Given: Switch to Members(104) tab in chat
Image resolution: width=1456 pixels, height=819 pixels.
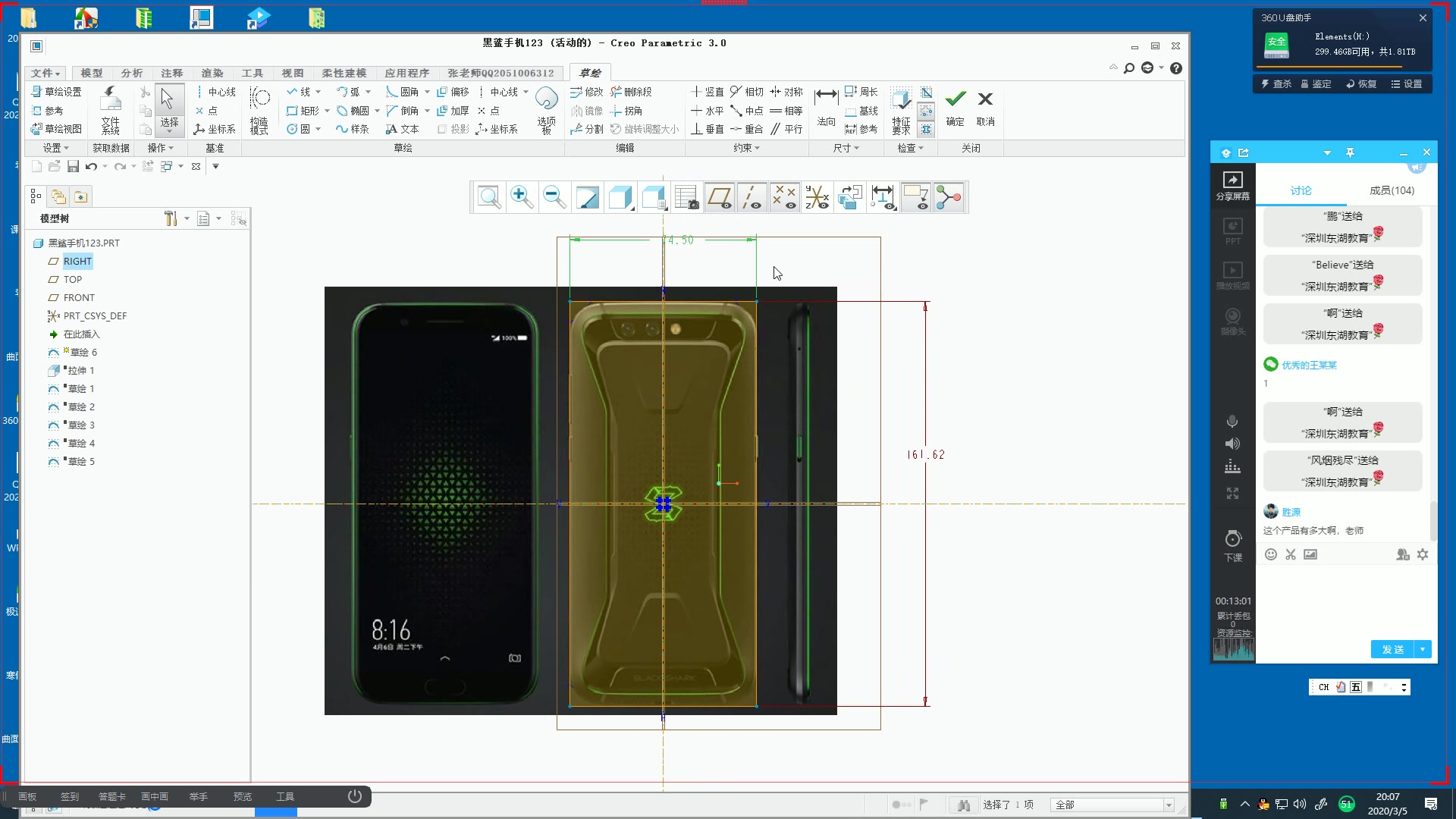Looking at the screenshot, I should pos(1392,190).
